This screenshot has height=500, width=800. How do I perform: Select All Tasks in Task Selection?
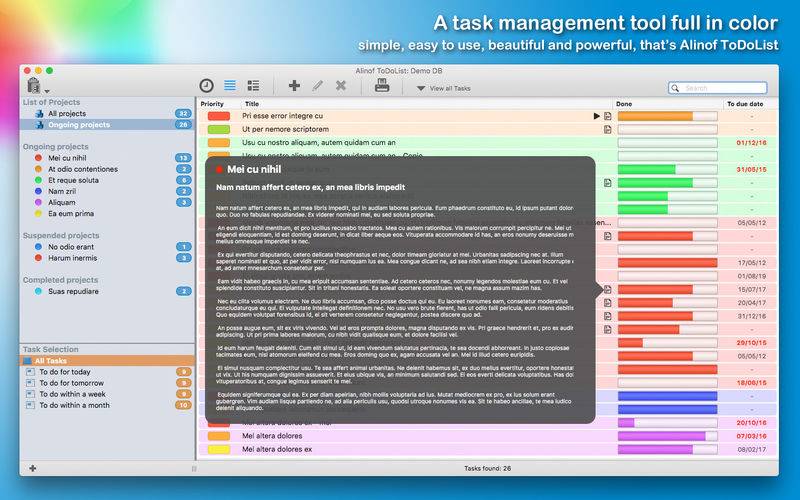[x=107, y=361]
